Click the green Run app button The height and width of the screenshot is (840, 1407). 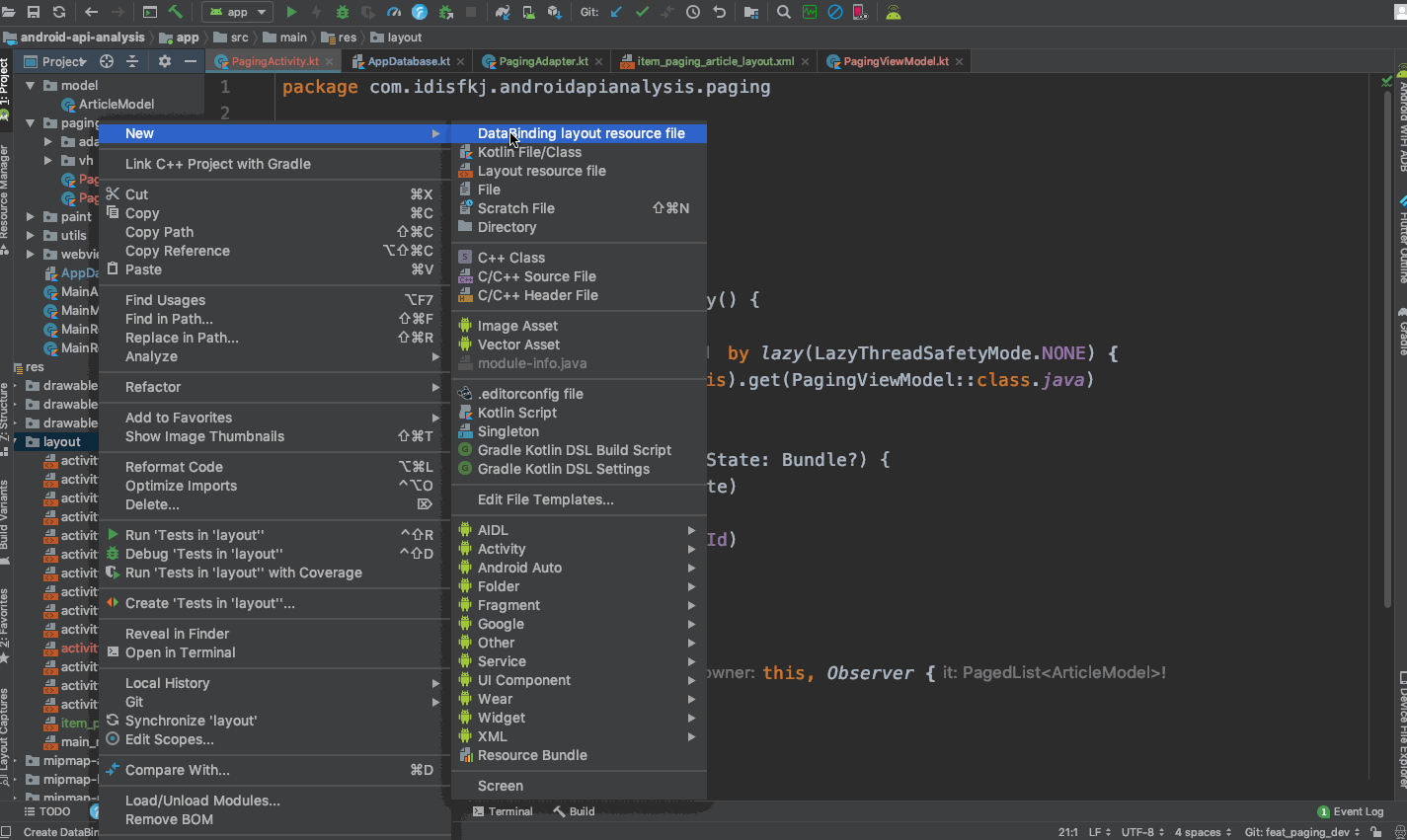tap(291, 12)
